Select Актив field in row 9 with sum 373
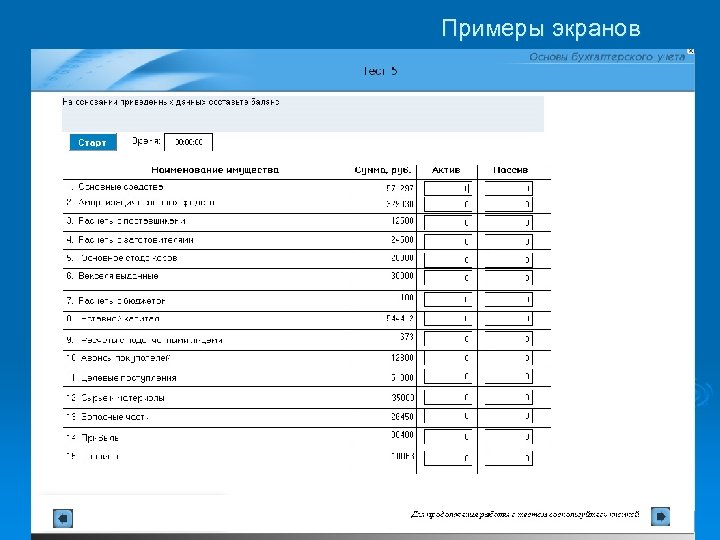Screen dimensions: 720x540 click(x=448, y=339)
